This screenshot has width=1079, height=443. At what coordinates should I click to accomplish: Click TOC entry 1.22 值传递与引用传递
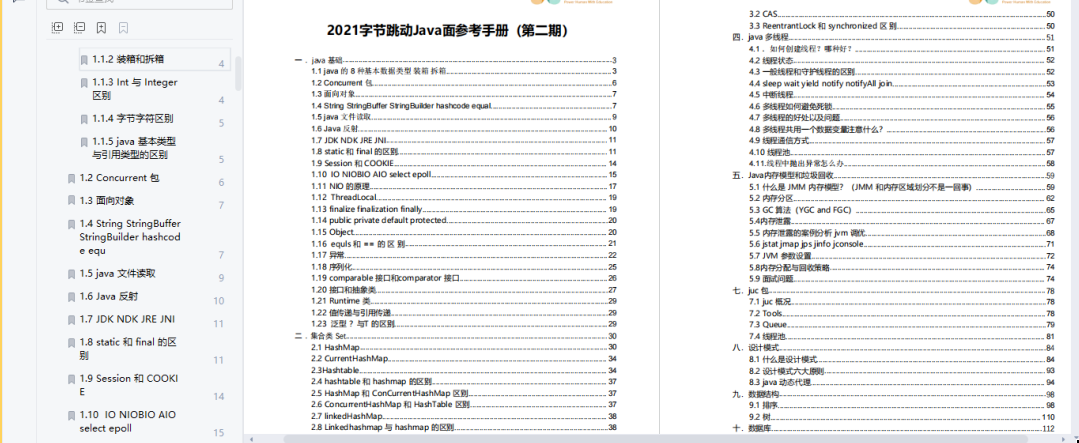351,313
